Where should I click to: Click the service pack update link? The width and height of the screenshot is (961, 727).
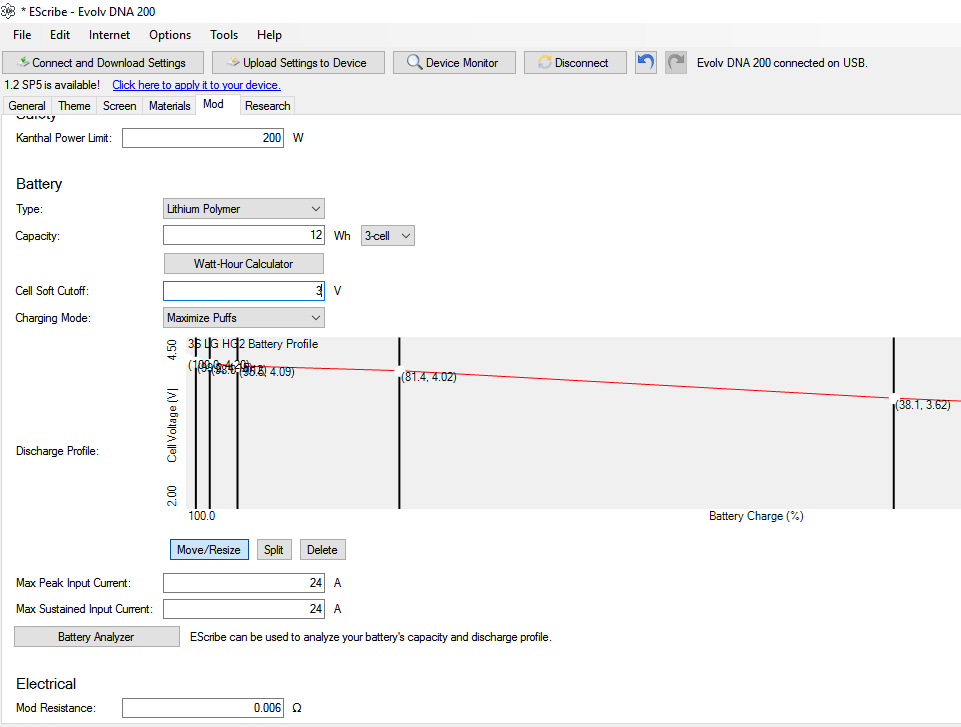pyautogui.click(x=196, y=85)
